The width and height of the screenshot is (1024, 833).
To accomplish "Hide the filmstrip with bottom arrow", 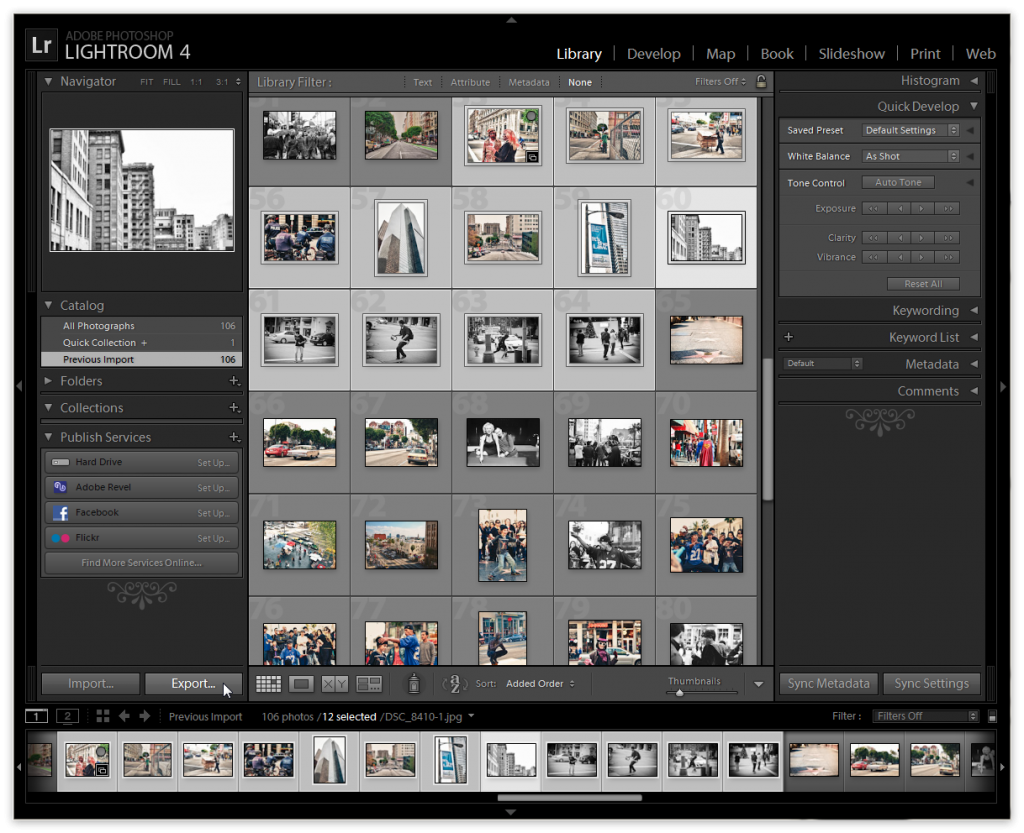I will tap(511, 811).
